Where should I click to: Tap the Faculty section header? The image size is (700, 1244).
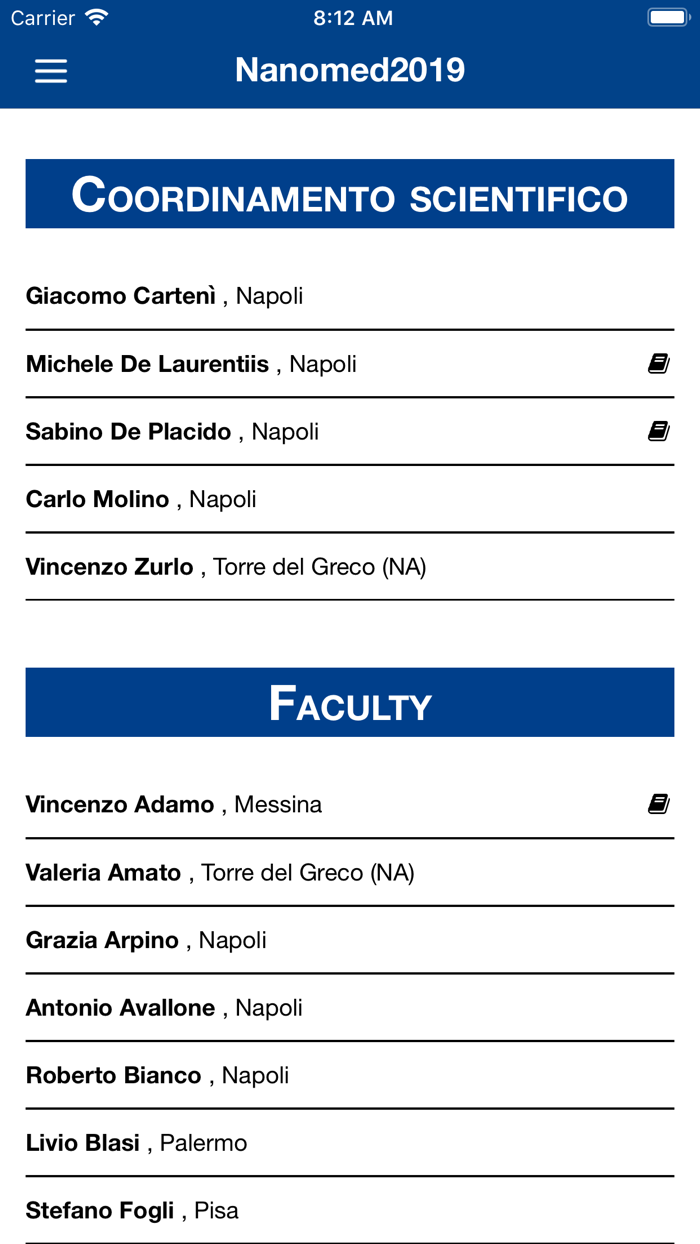tap(350, 703)
